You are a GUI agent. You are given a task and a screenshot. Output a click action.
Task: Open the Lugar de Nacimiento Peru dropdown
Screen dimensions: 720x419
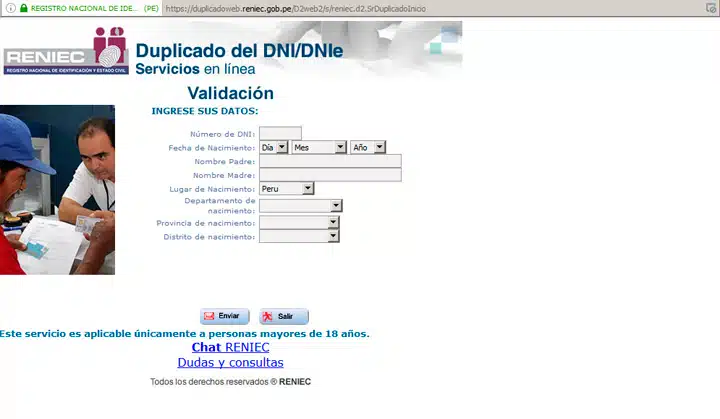(287, 188)
